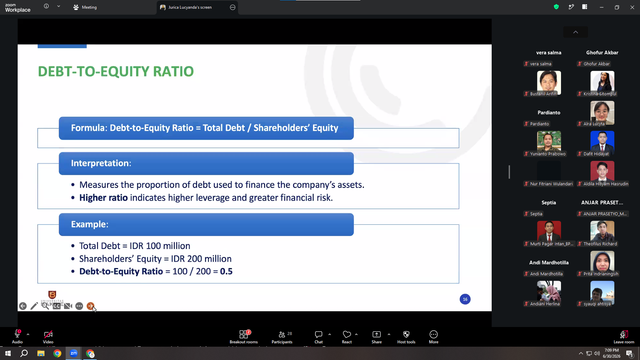Show hidden system tray icons caret
Screen dimensions: 640x360
click(x=581, y=353)
